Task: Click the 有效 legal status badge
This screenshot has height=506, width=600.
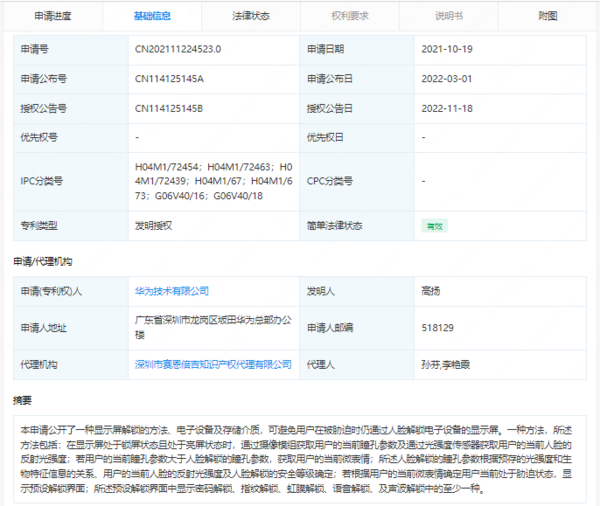Action: 435,226
